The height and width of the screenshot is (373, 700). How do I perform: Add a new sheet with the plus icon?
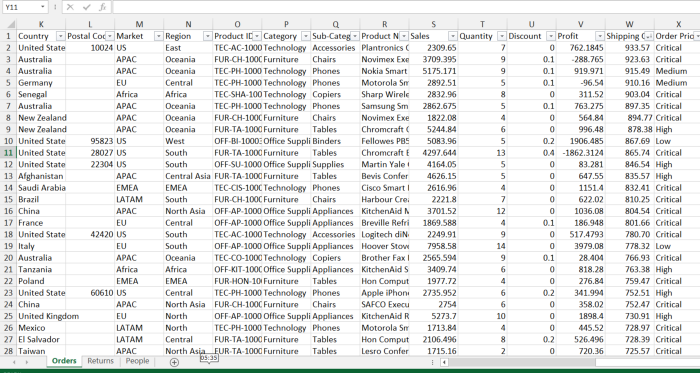174,362
